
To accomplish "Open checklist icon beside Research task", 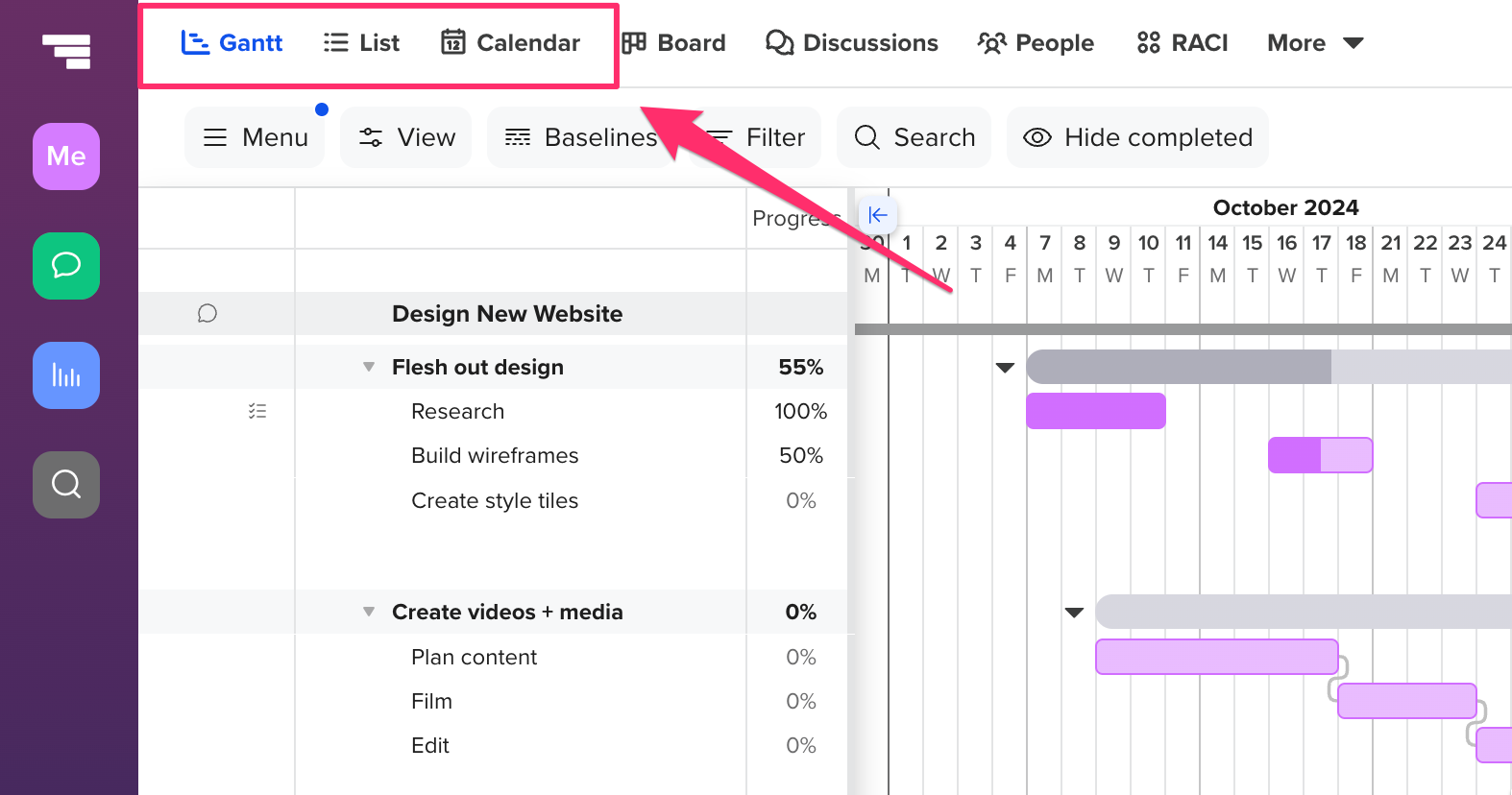I will [x=257, y=411].
